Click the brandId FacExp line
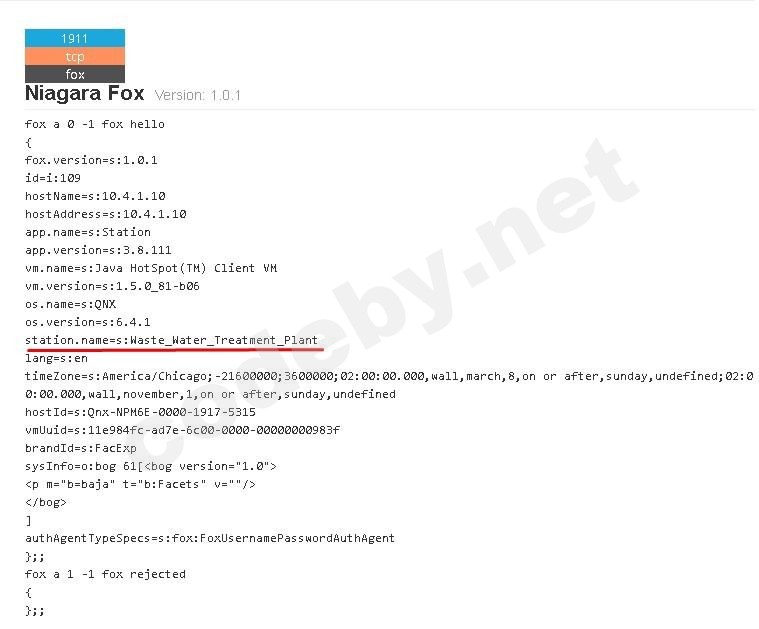The image size is (759, 629). tap(81, 448)
